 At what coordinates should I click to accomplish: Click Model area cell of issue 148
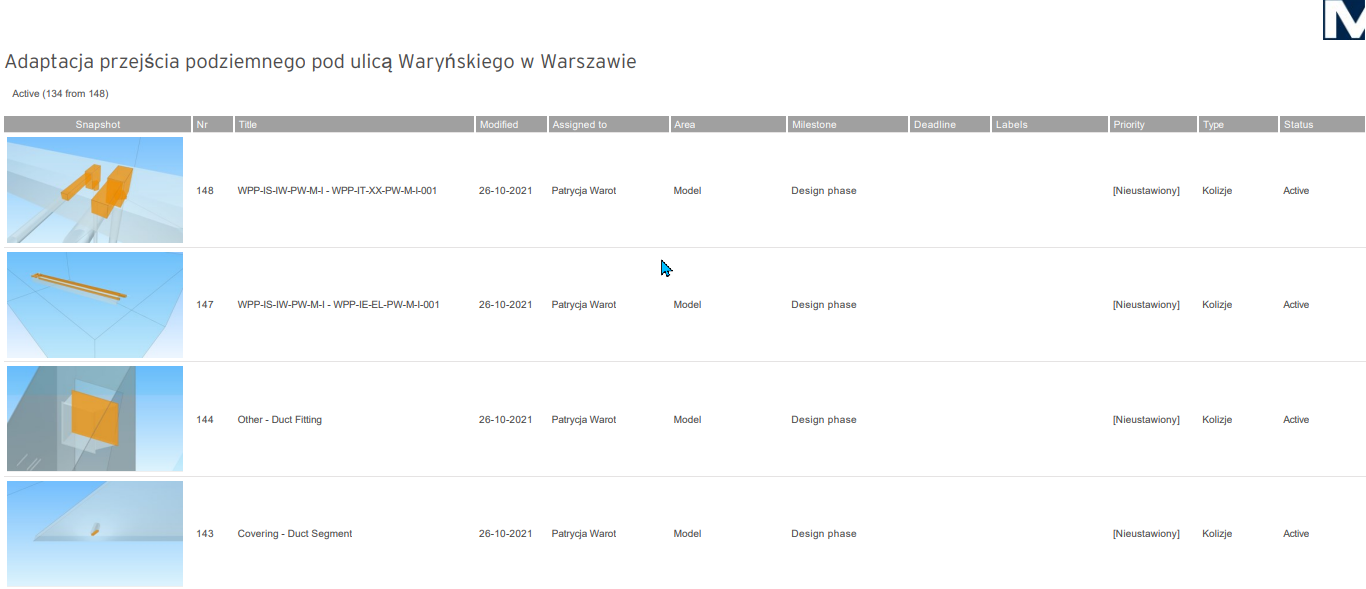click(687, 190)
